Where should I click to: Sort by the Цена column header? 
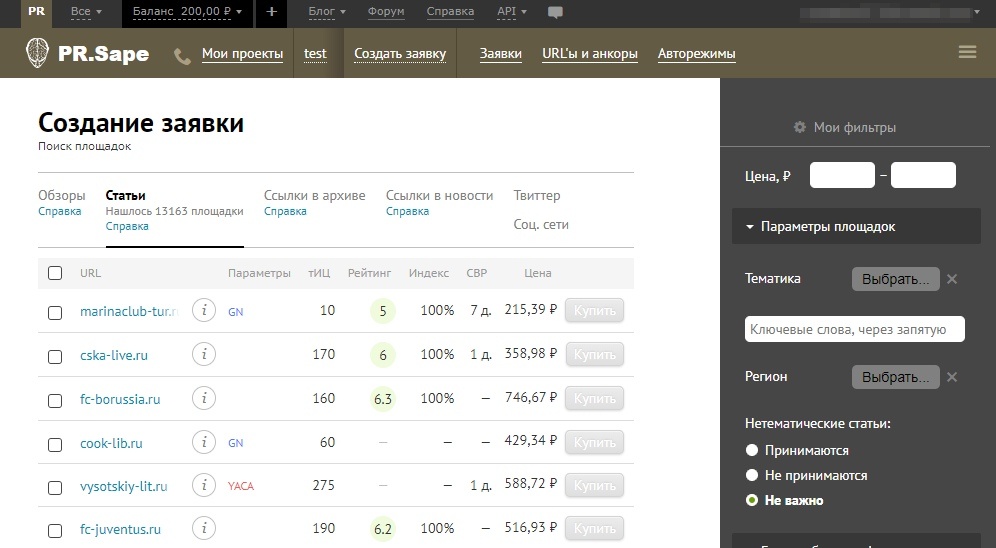point(537,273)
